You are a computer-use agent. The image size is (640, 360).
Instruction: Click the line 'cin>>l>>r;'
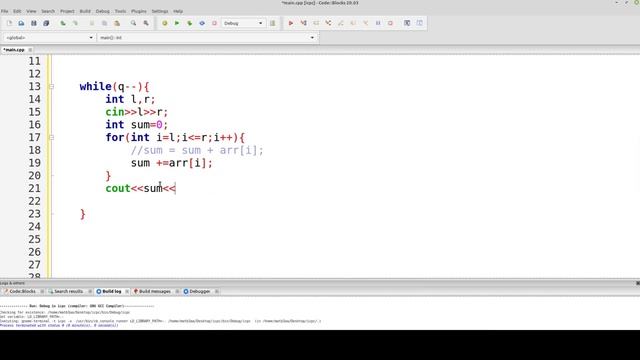click(x=136, y=112)
